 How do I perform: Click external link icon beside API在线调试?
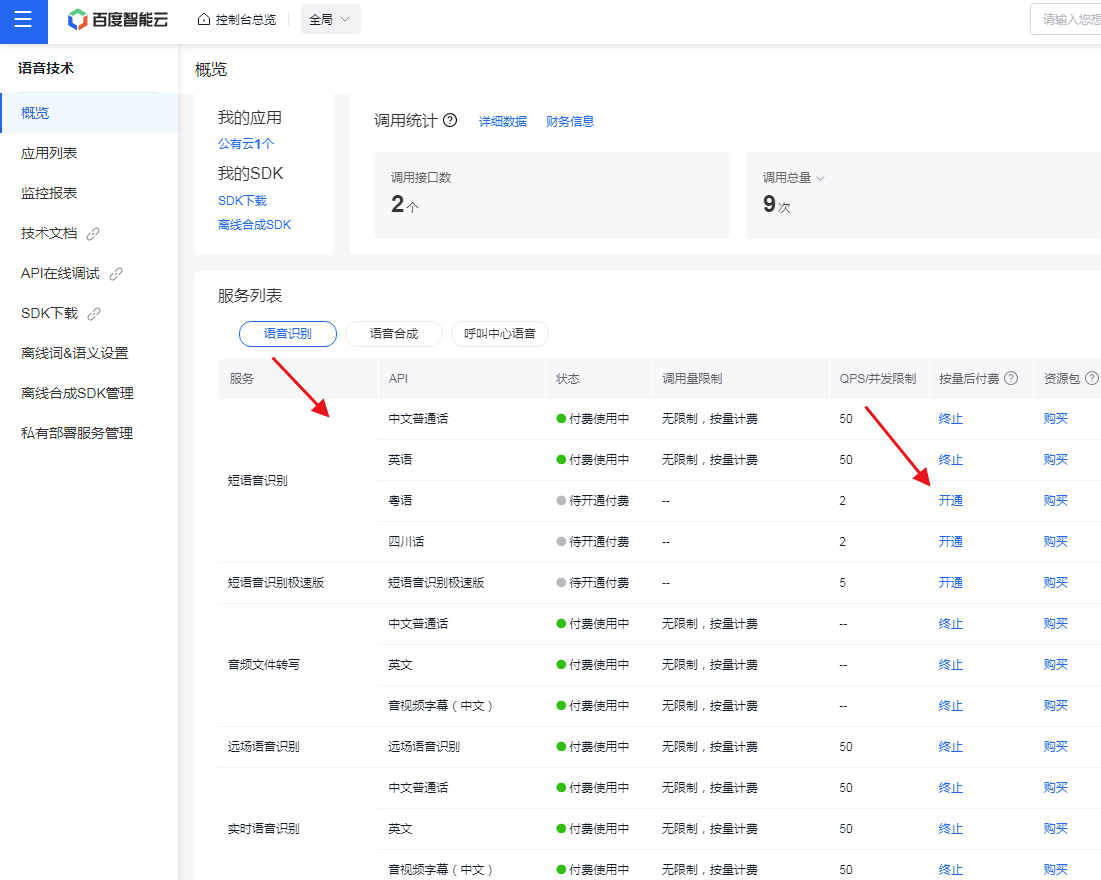(x=116, y=274)
